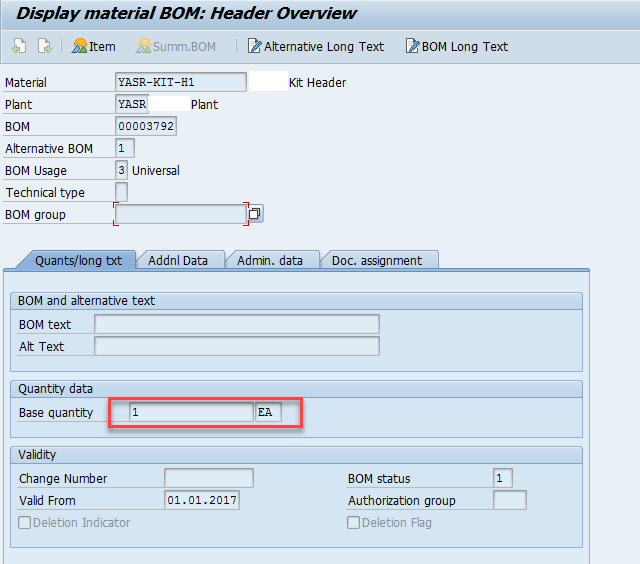Toggle the Deletion Indicator checkbox

click(x=24, y=522)
